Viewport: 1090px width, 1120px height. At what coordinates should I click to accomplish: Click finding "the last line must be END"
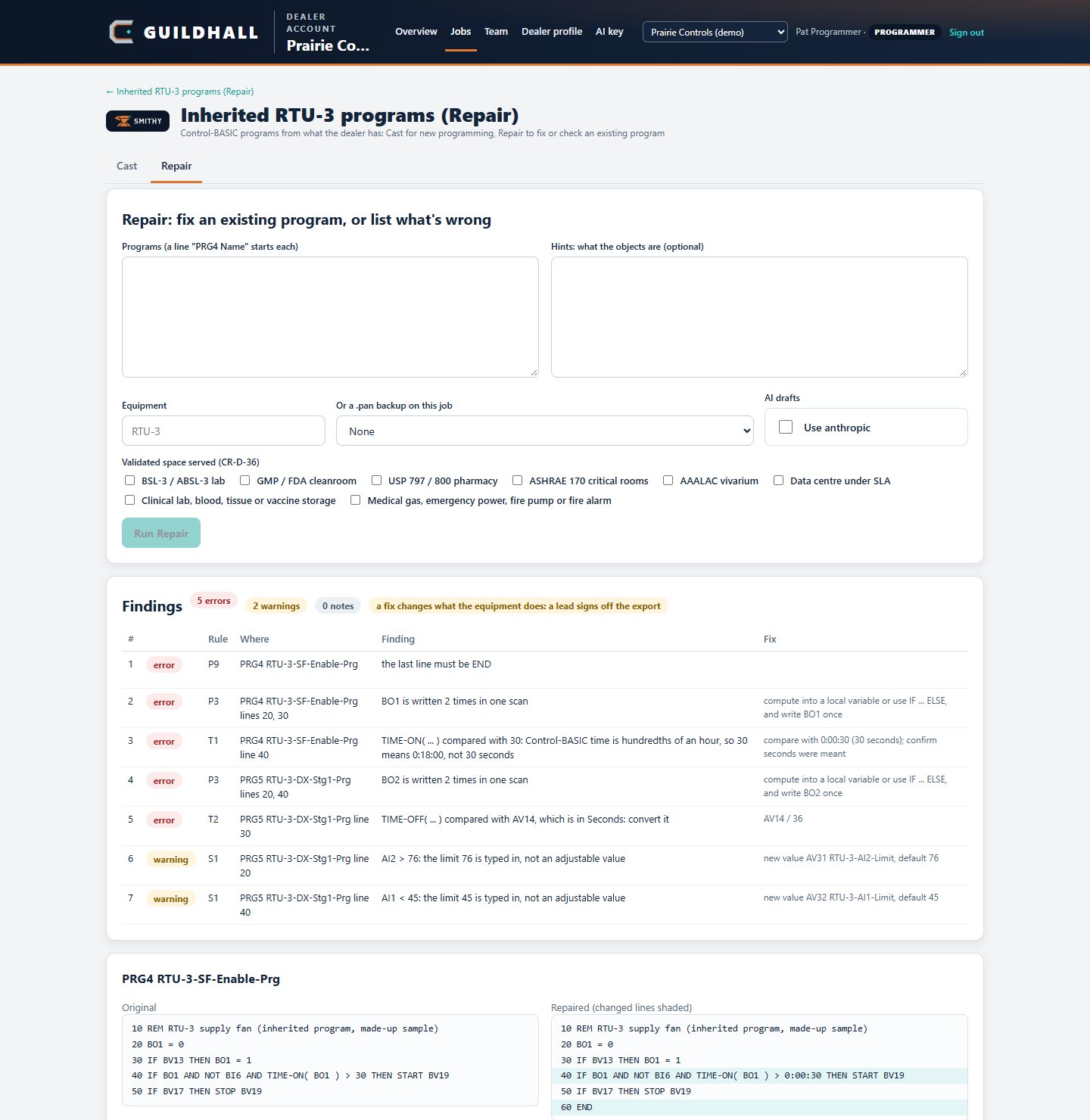click(x=436, y=664)
